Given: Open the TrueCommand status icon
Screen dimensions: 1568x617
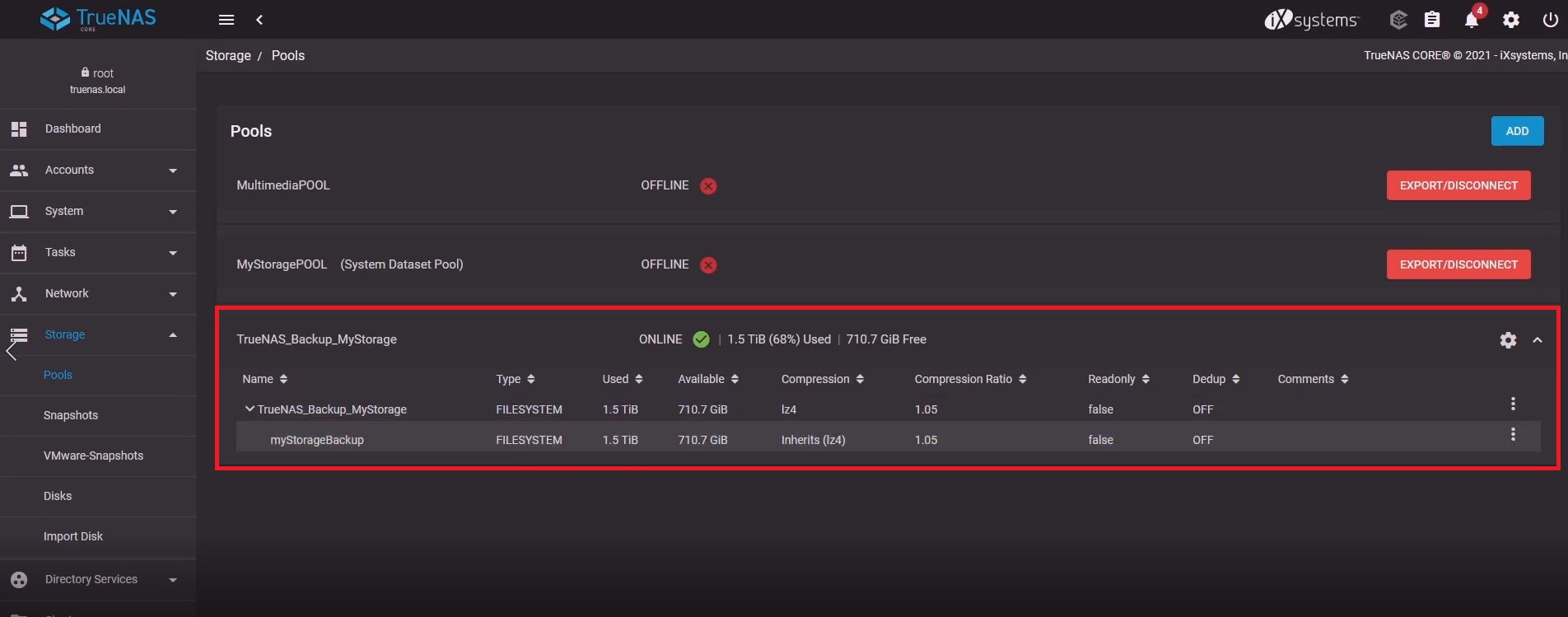Looking at the screenshot, I should [x=1398, y=20].
